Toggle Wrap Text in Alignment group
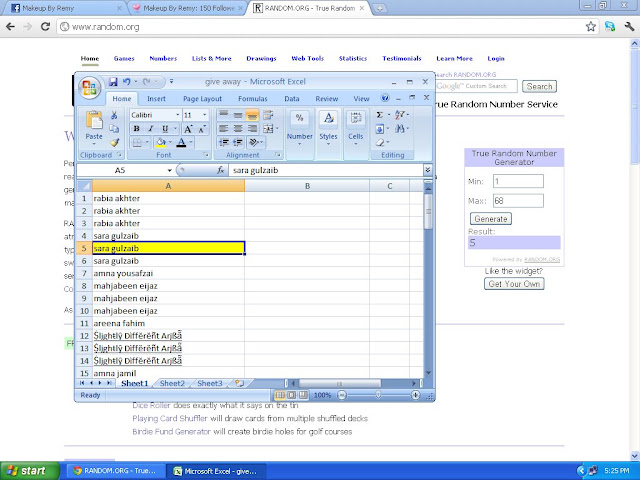 (x=268, y=115)
